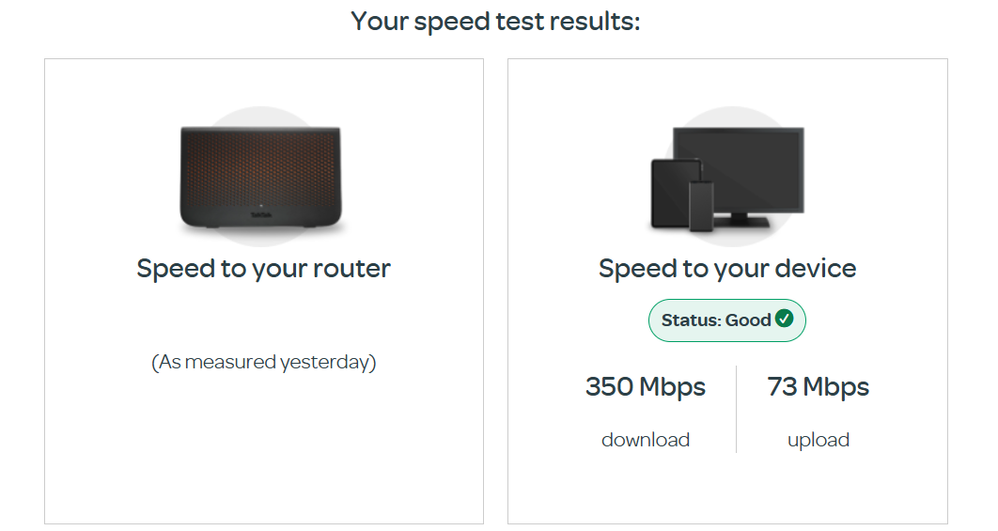Click the "download" label
Viewport: 998px width, 531px height.
646,440
